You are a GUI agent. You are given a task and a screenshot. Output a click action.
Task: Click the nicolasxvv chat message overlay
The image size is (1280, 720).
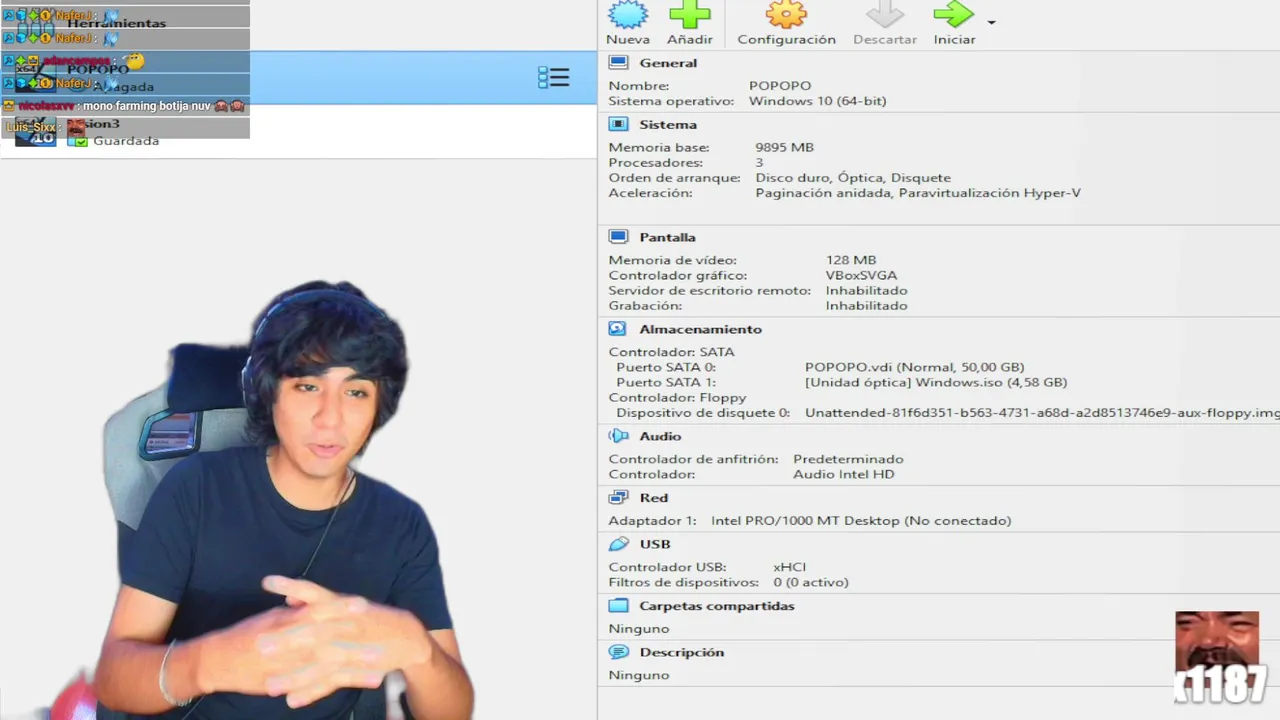(x=125, y=105)
